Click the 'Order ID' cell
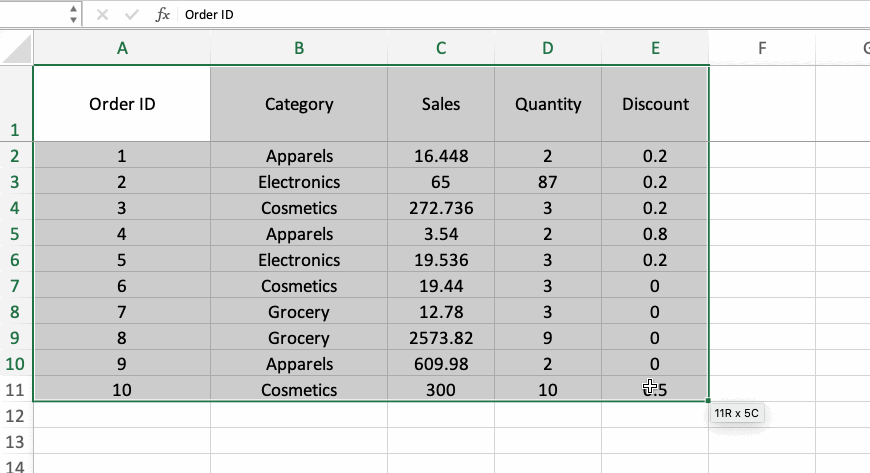This screenshot has height=473, width=870. [122, 104]
